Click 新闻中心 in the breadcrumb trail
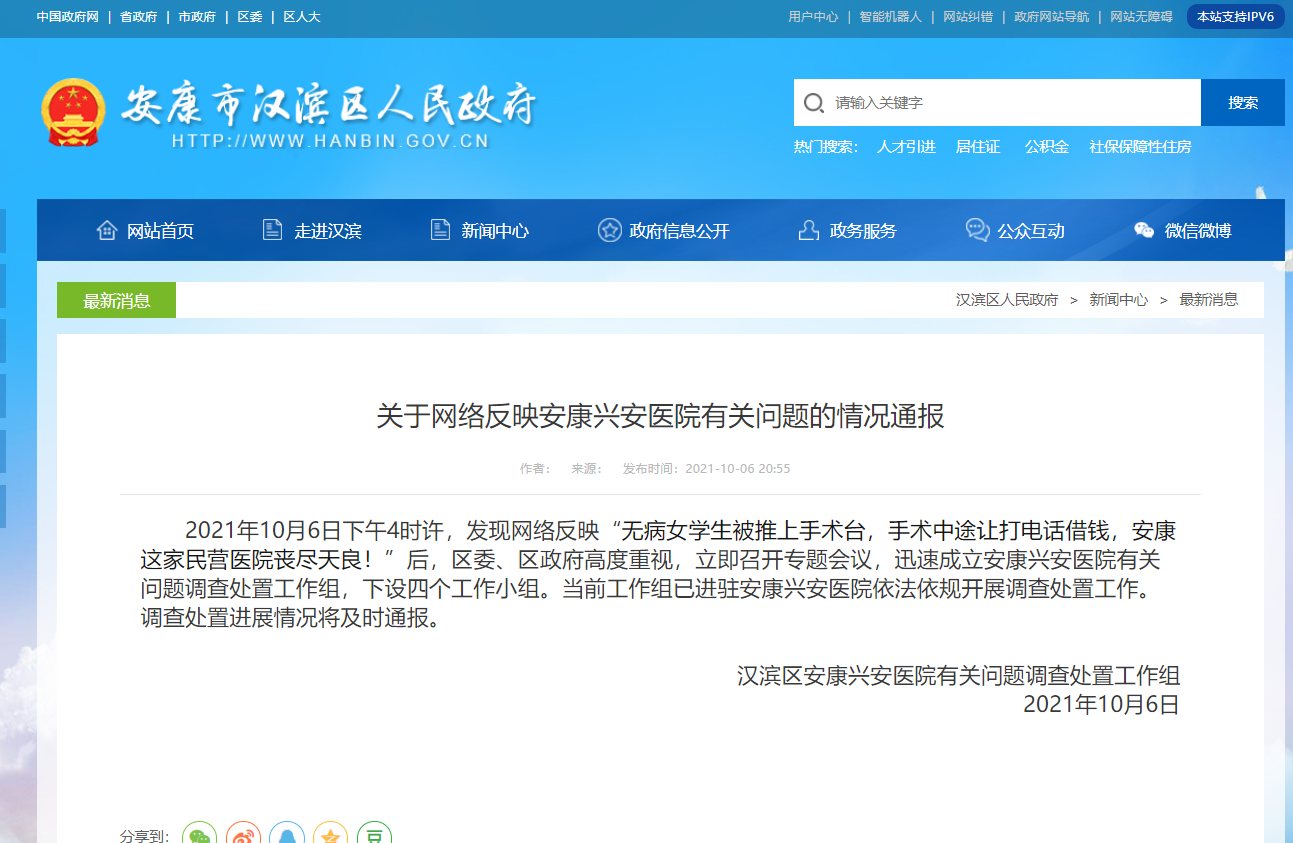Viewport: 1293px width, 843px height. 1118,300
